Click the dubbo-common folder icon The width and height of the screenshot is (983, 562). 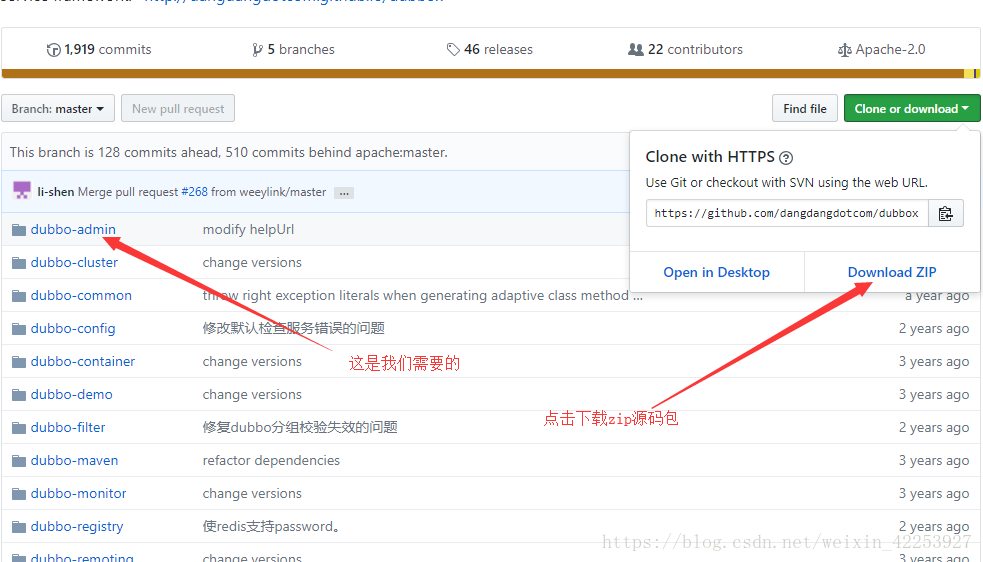(x=19, y=295)
